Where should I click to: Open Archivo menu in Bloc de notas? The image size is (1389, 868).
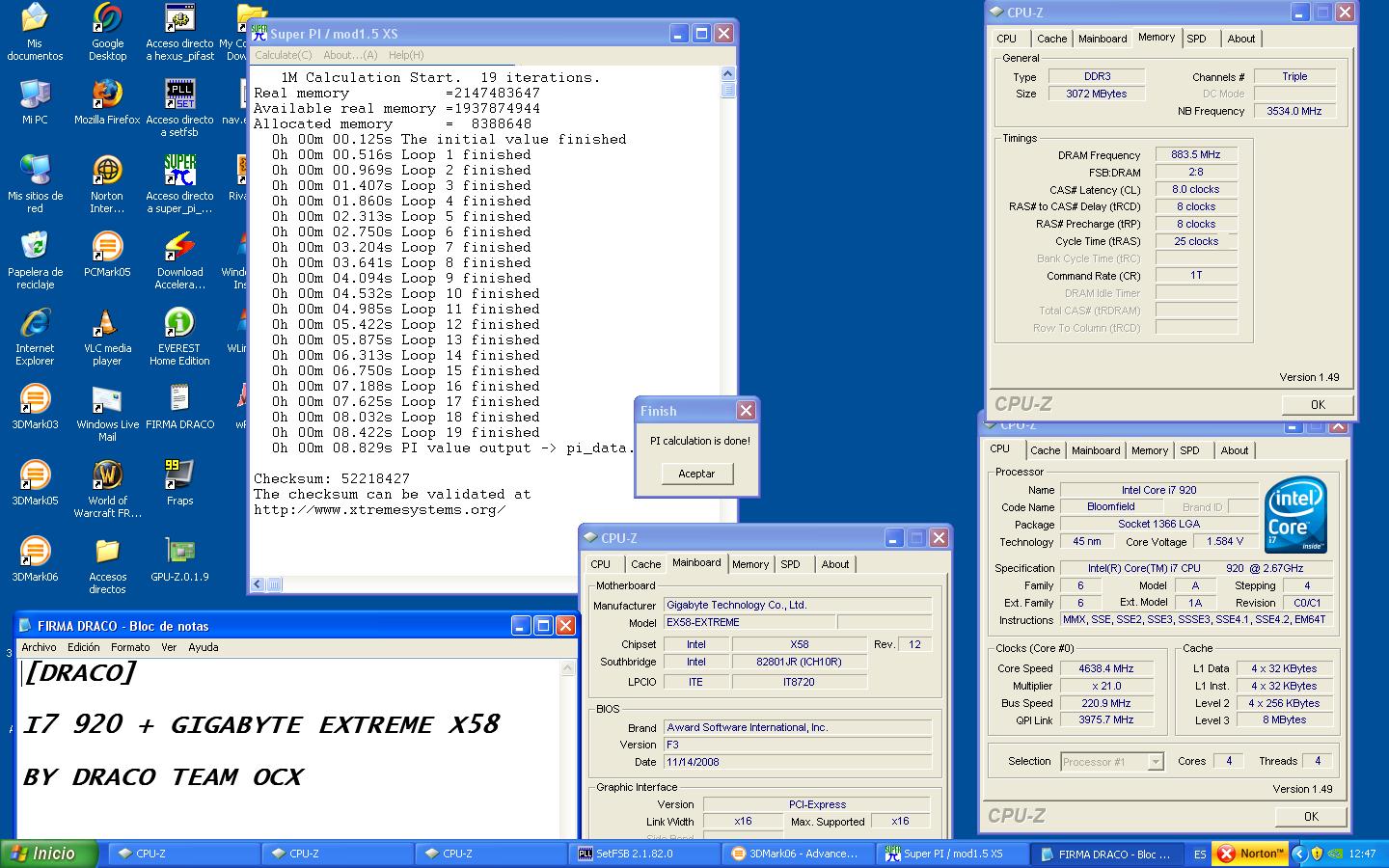(40, 647)
